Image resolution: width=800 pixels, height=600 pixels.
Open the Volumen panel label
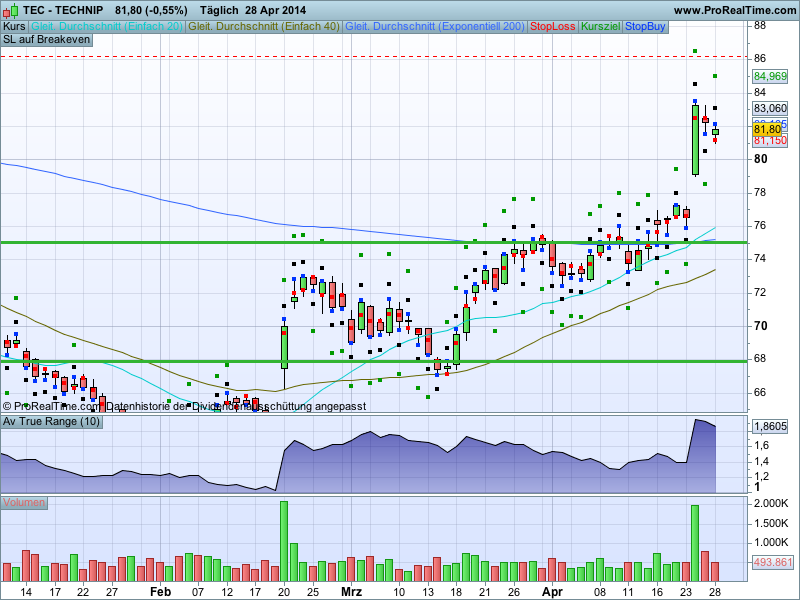(x=24, y=503)
